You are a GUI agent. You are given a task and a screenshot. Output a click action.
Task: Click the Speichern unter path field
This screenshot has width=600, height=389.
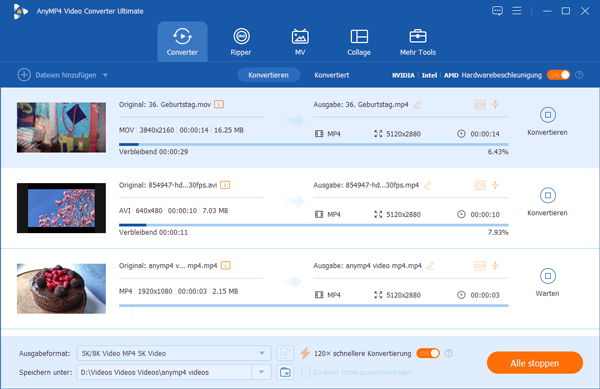click(165, 372)
